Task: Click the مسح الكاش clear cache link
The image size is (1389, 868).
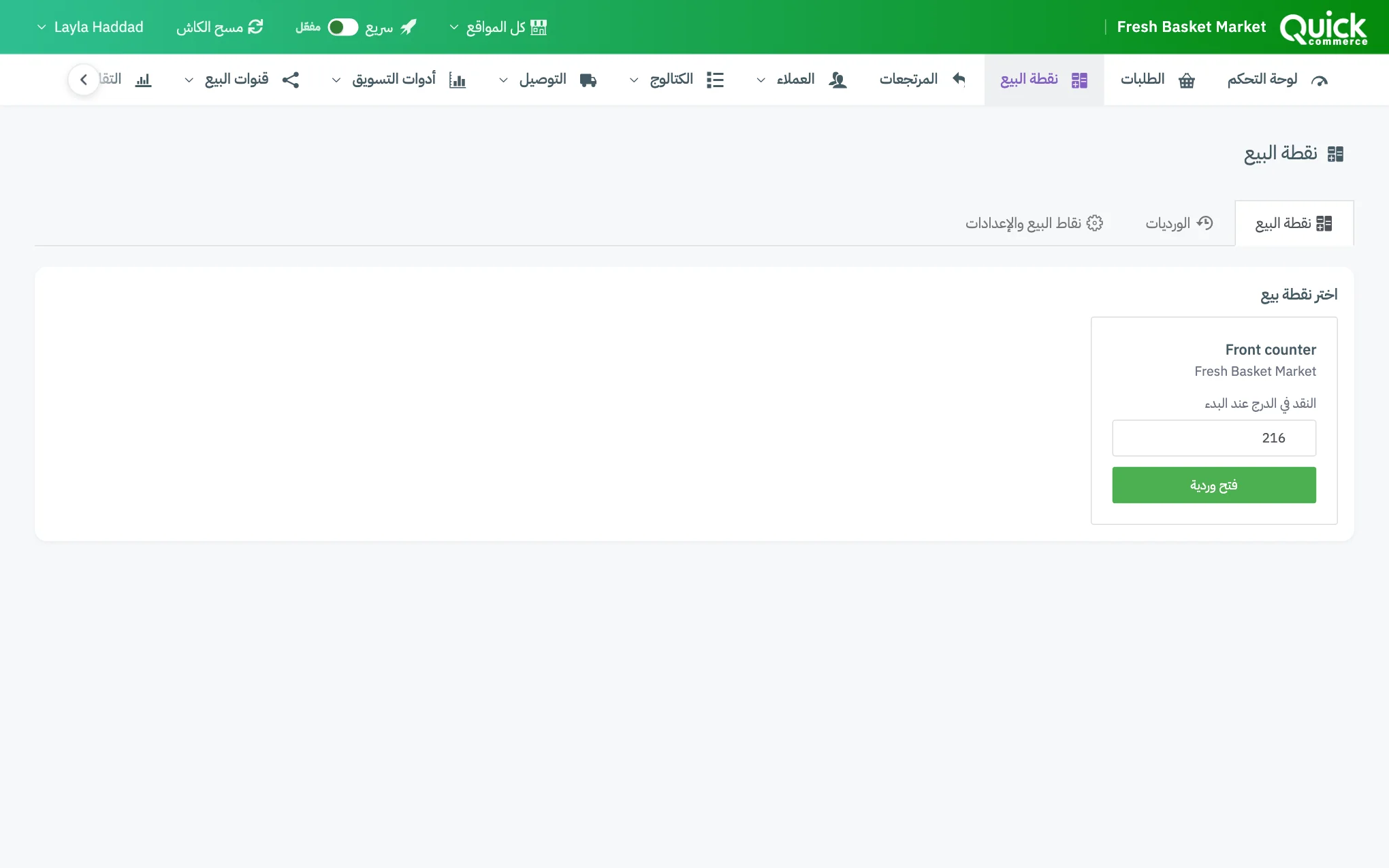Action: point(219,27)
